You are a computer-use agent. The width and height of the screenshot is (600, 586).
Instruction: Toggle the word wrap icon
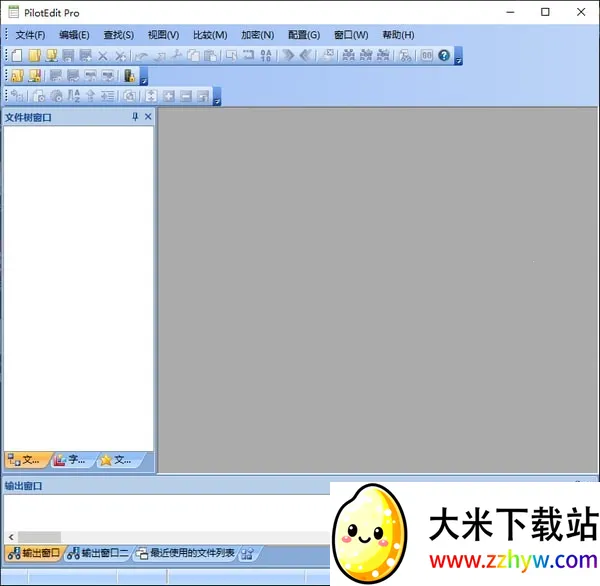[248, 55]
